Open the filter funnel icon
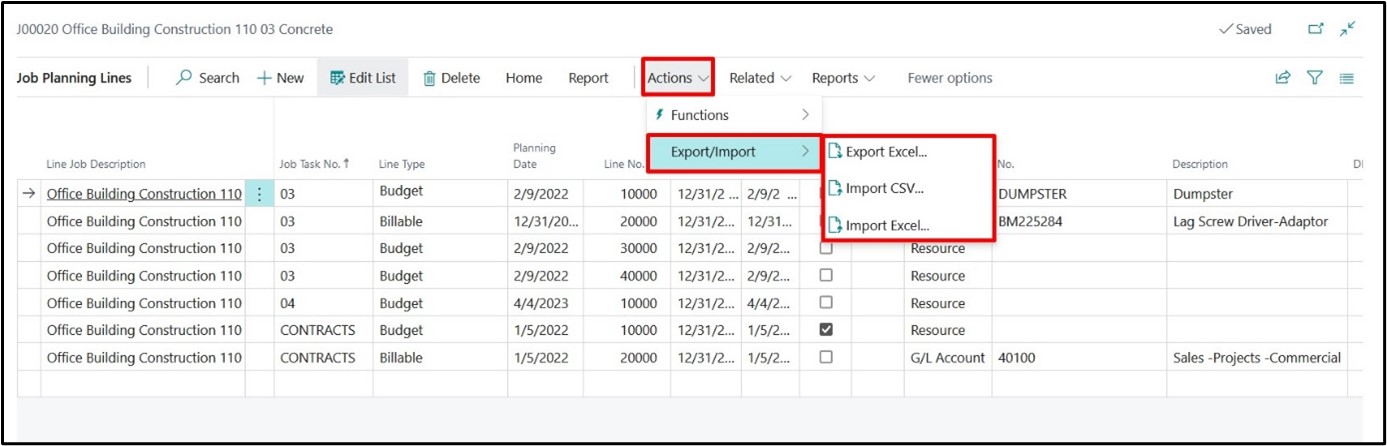Screen dimensions: 1387x446 1315,78
